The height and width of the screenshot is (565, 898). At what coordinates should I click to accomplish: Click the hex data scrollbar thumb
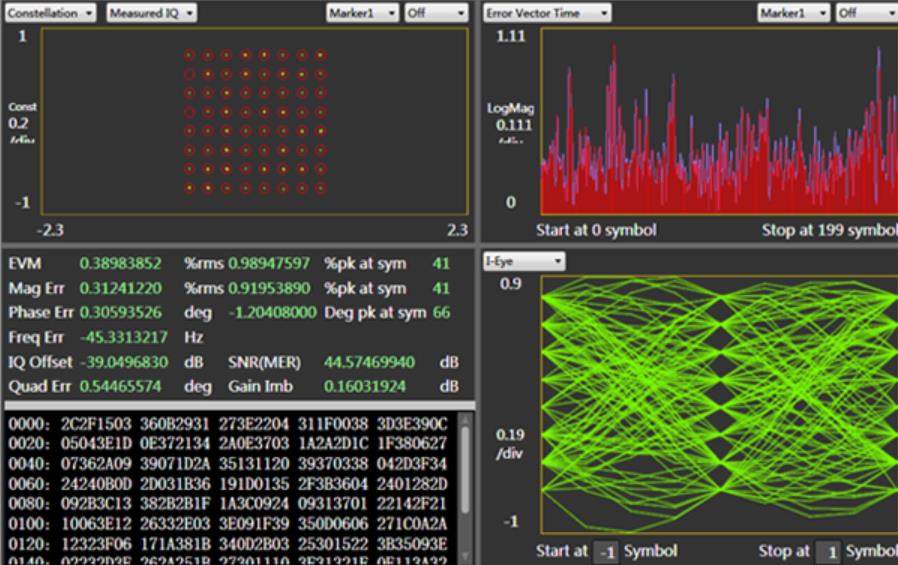(466, 470)
